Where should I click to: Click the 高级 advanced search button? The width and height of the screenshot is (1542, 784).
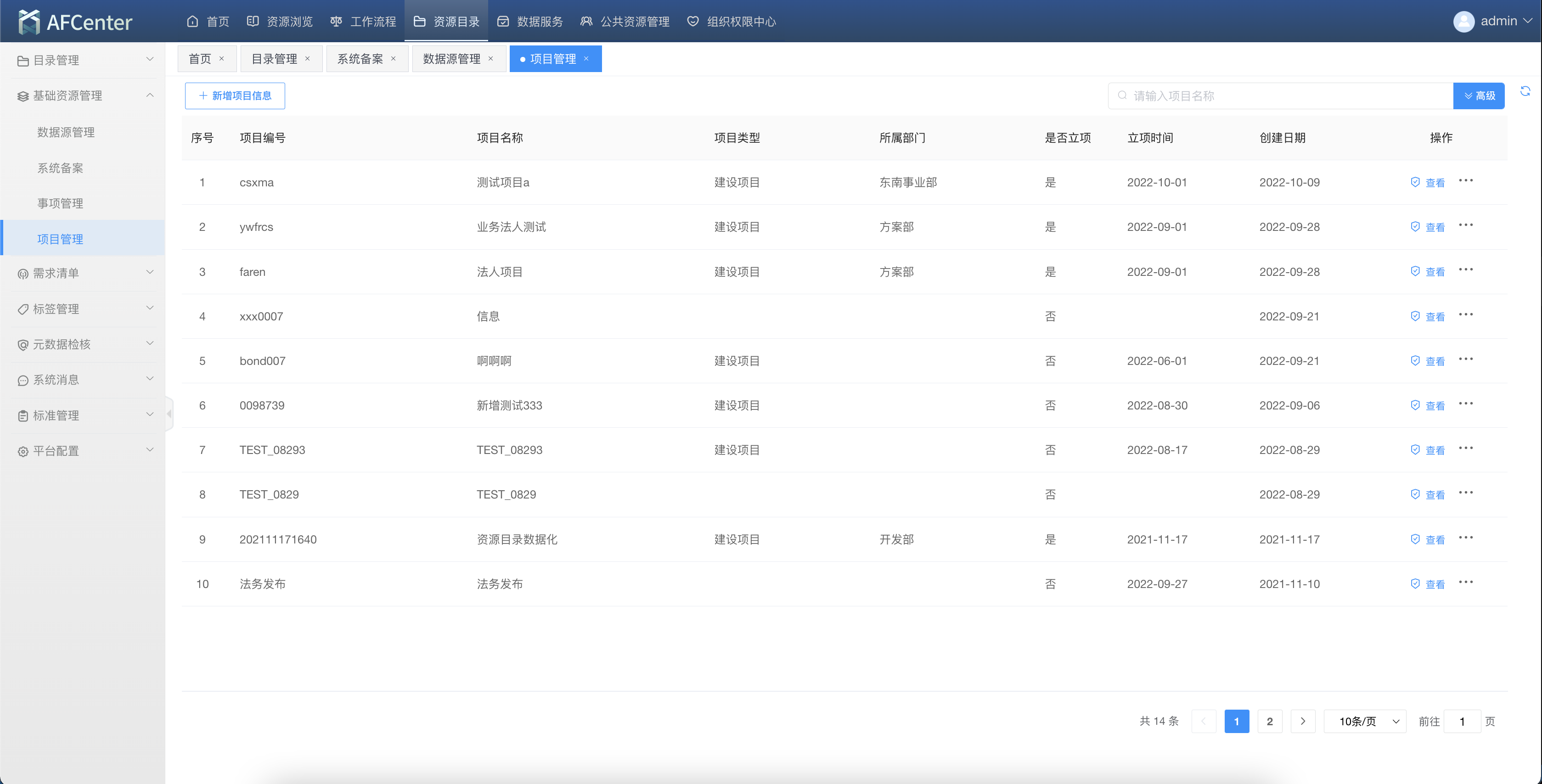(1479, 96)
